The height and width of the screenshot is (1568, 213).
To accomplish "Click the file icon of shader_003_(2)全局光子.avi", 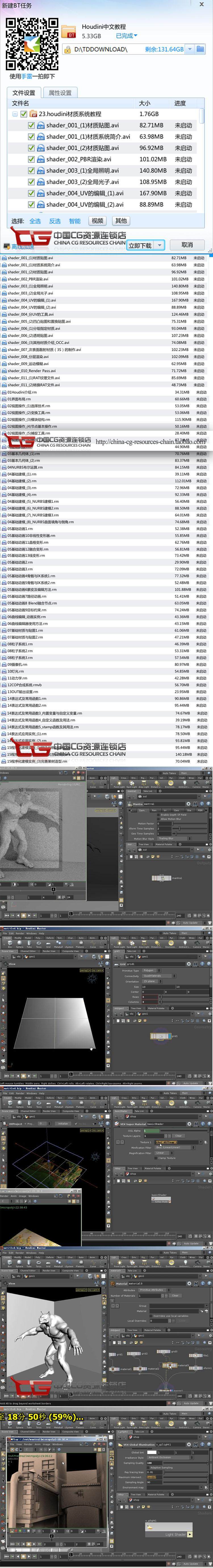I will click(x=41, y=182).
